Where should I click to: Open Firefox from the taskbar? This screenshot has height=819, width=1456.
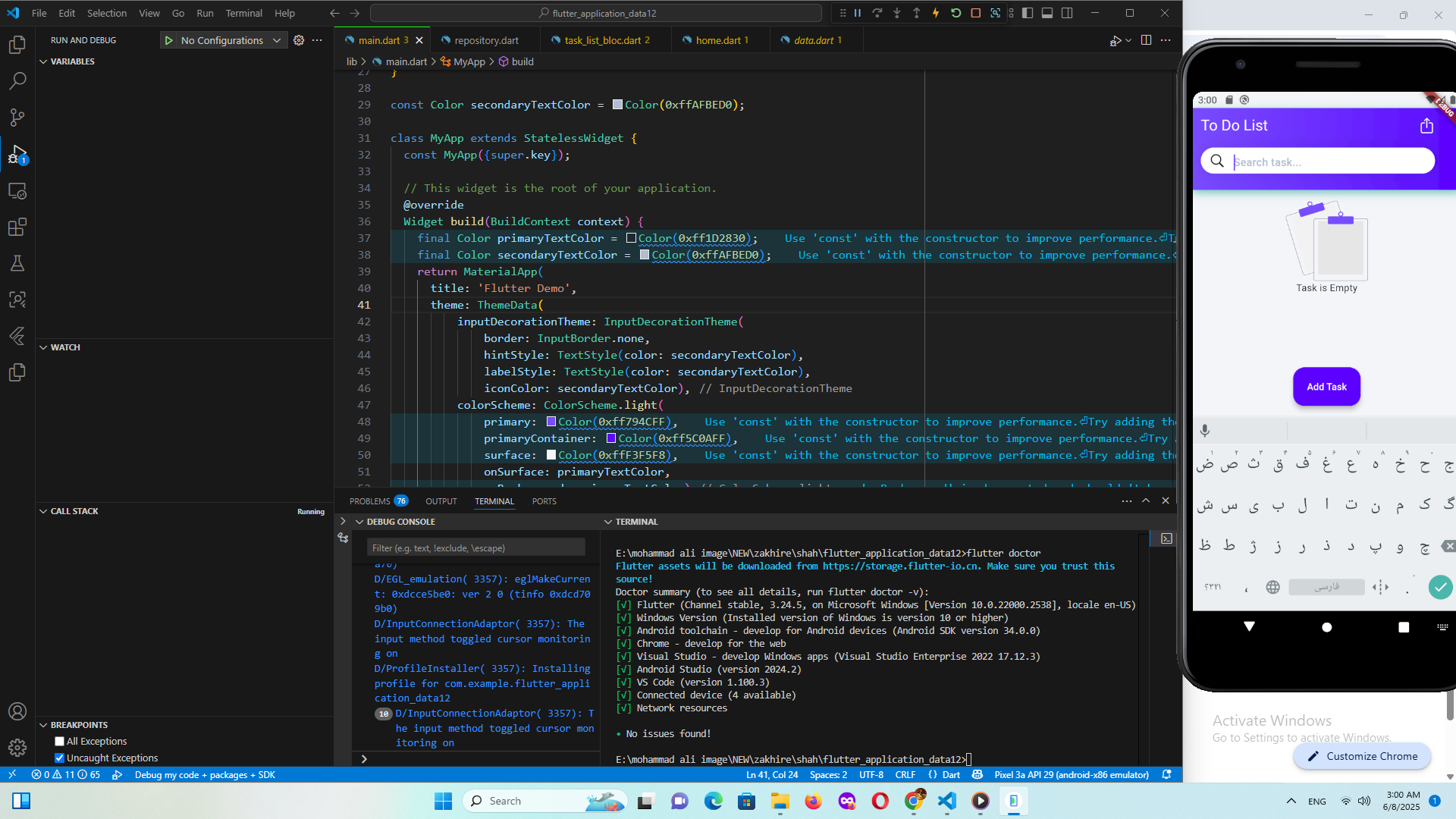click(x=813, y=801)
